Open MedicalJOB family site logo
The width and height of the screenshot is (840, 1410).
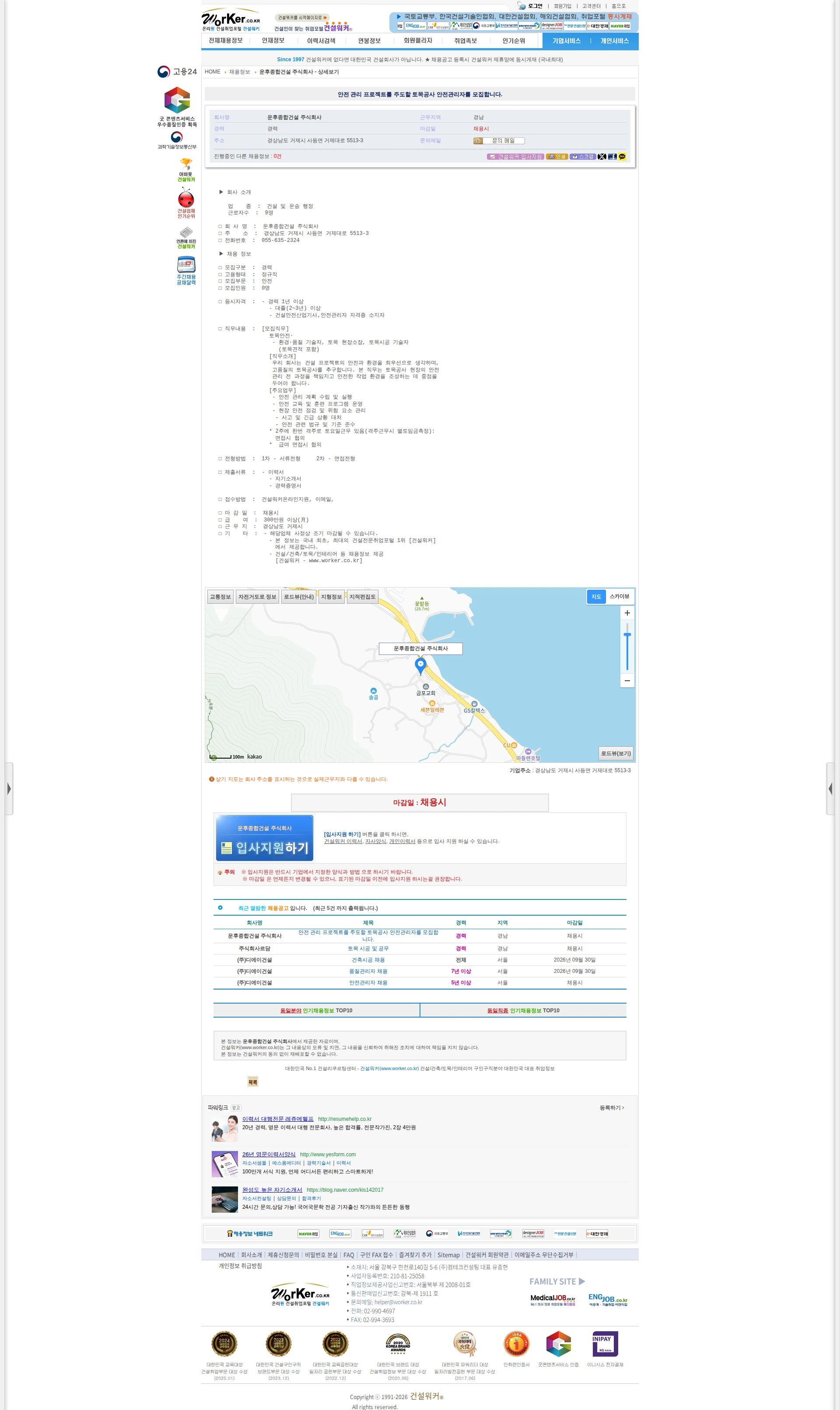(553, 1300)
